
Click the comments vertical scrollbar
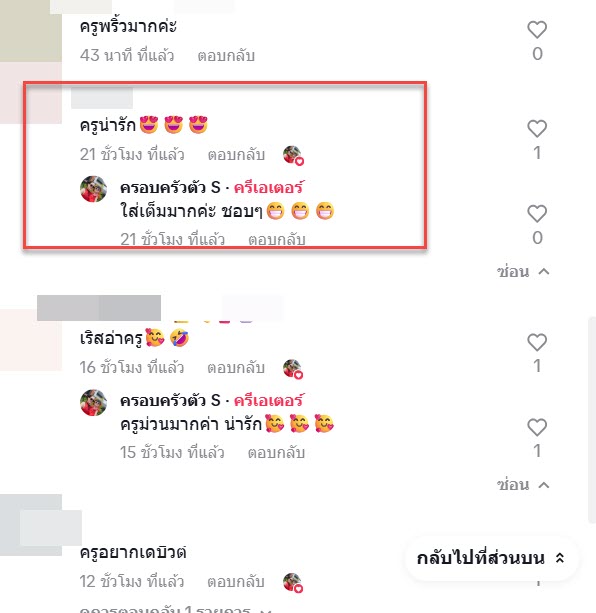coord(592,420)
